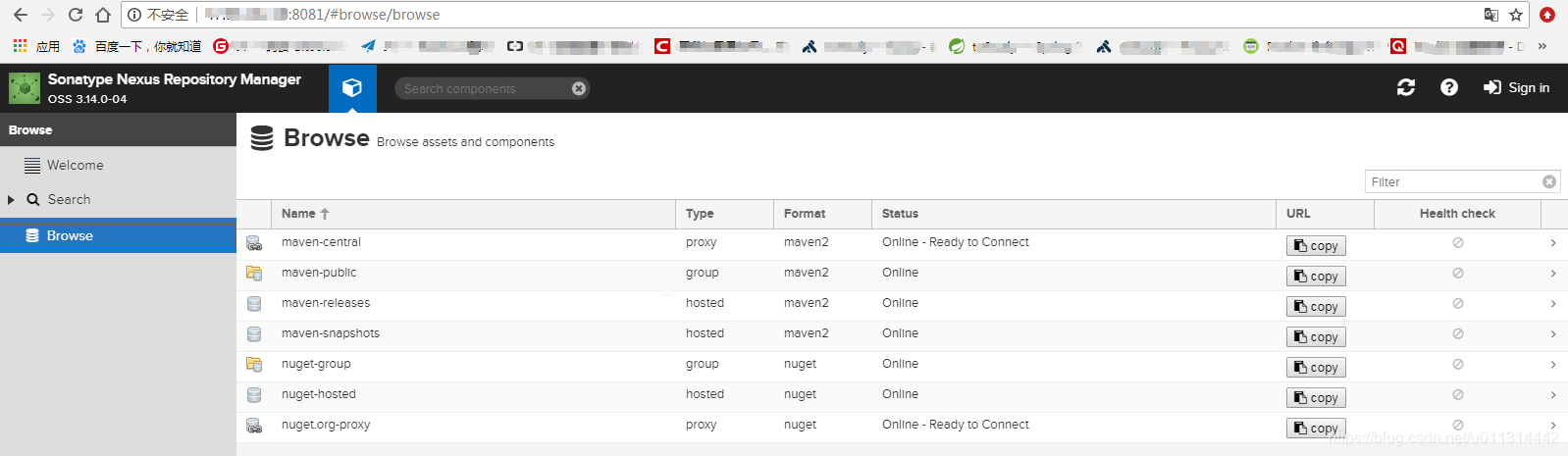Reload the page with browser refresh icon

click(76, 15)
